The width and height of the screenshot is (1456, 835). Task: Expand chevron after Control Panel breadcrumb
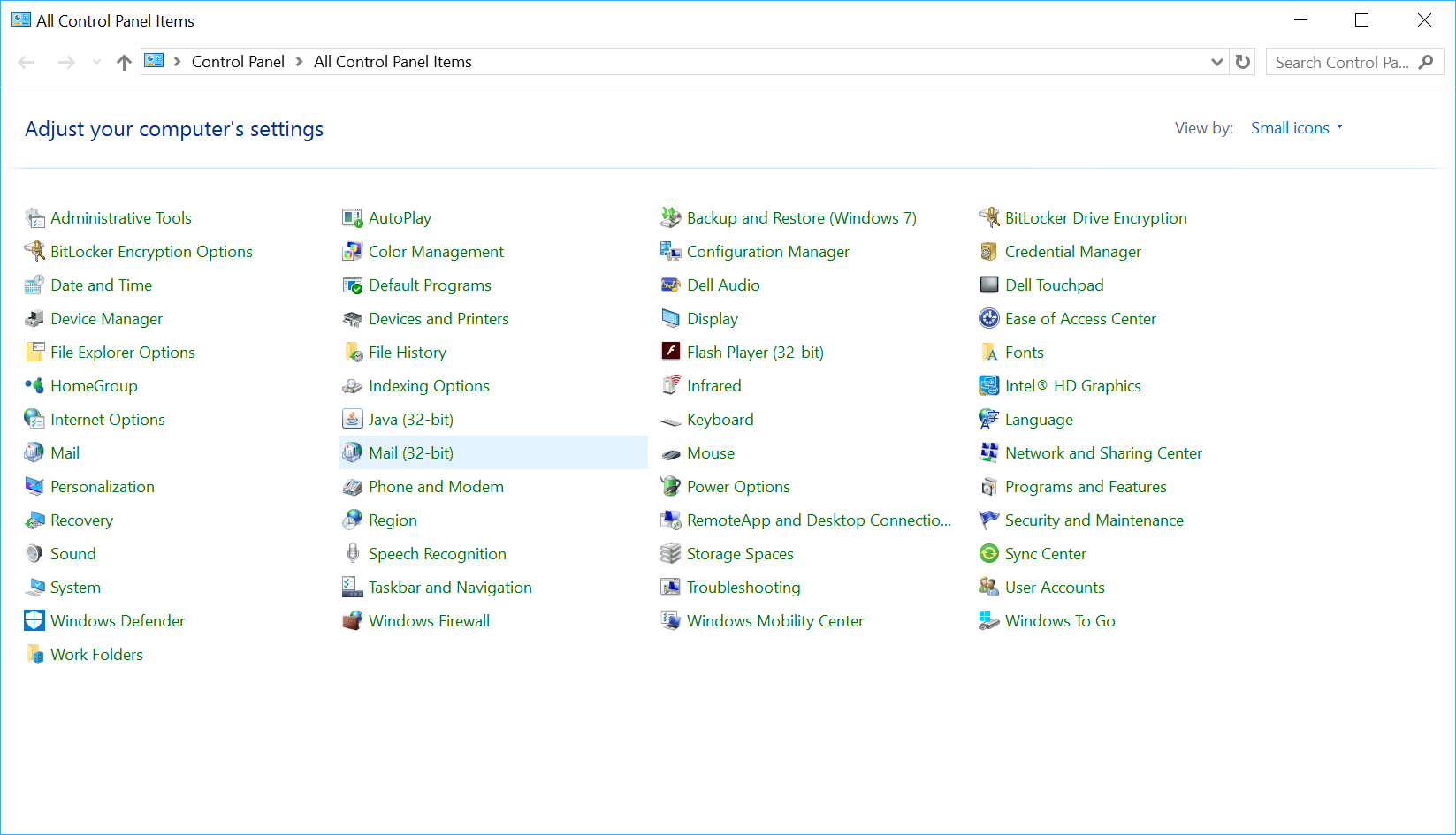click(299, 62)
